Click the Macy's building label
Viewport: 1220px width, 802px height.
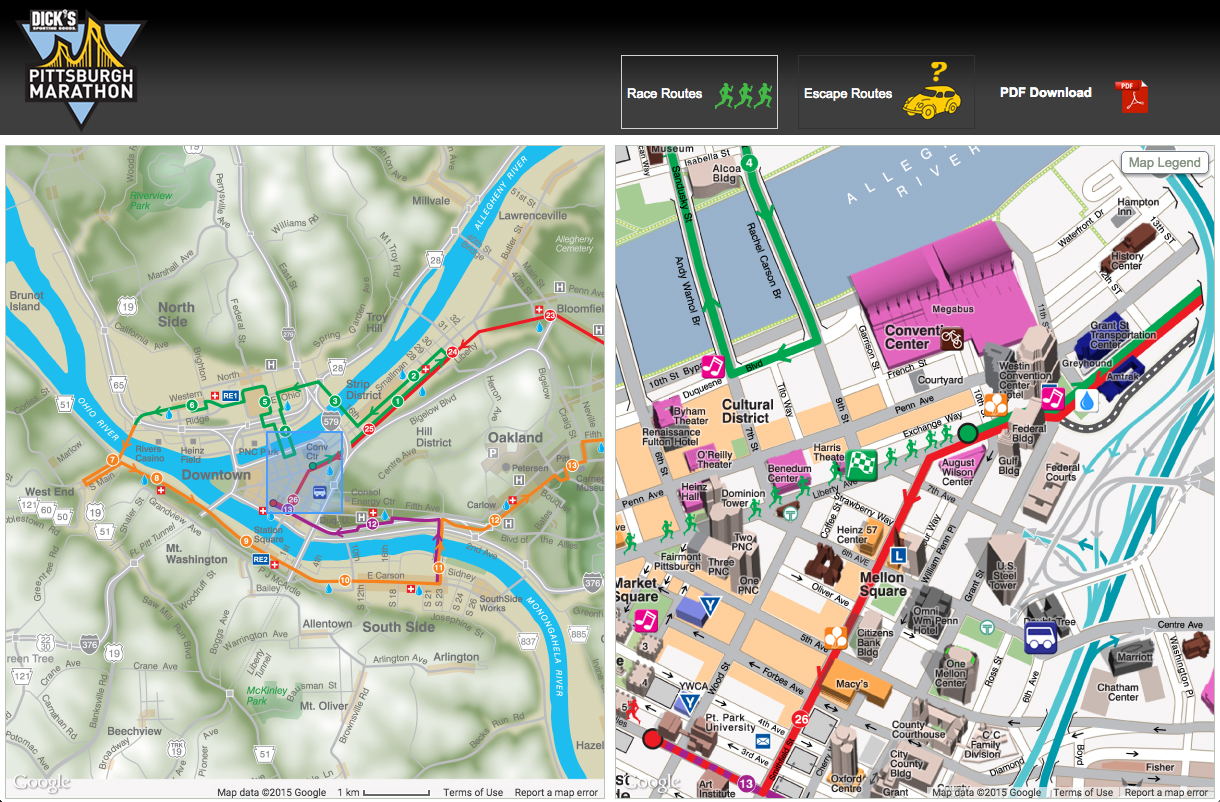pyautogui.click(x=852, y=685)
